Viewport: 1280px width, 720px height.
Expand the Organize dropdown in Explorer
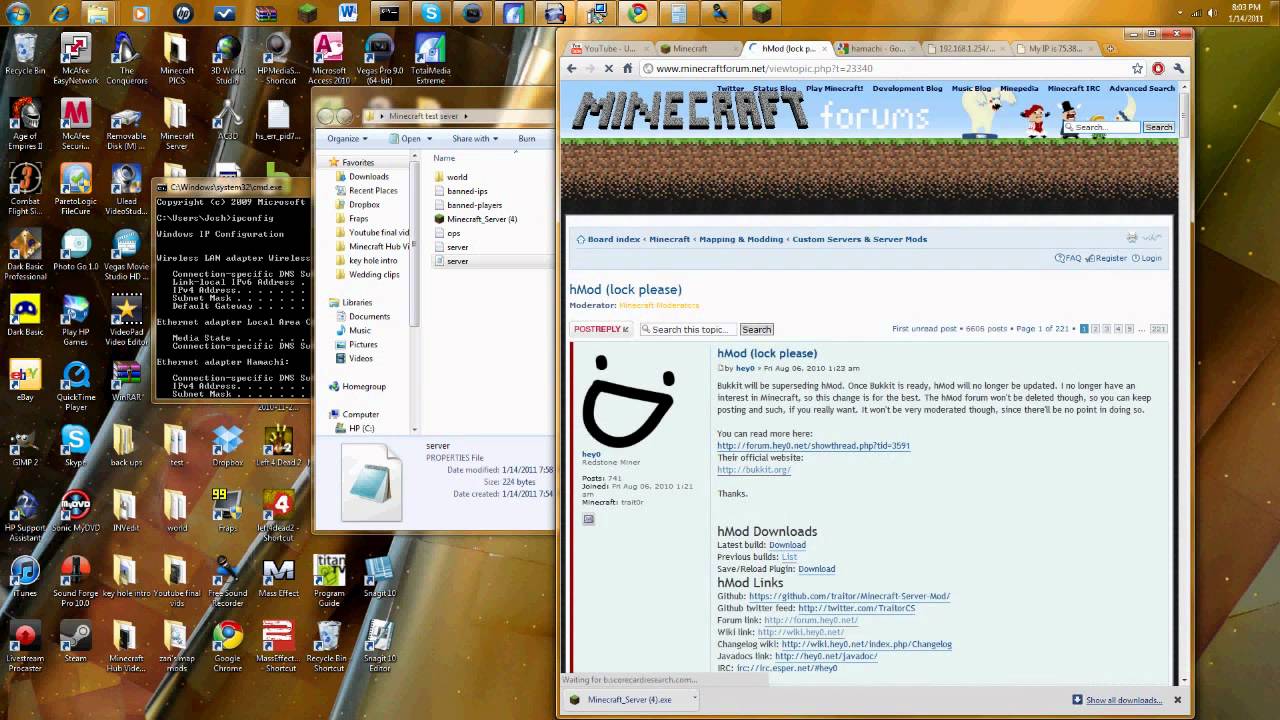pyautogui.click(x=347, y=139)
